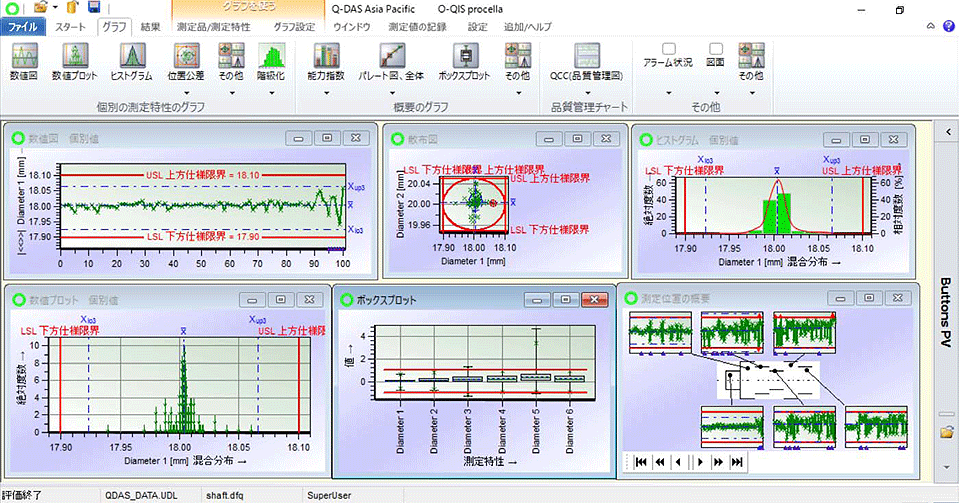
Task: Select top-left thumbnail in 測定位置の概要
Action: [x=661, y=333]
